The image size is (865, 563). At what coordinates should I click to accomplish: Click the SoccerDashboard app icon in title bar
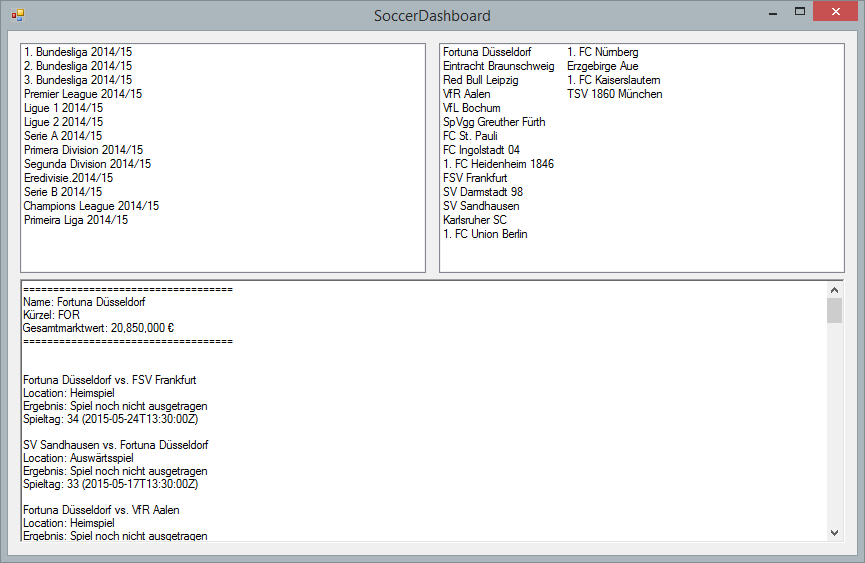pos(18,15)
